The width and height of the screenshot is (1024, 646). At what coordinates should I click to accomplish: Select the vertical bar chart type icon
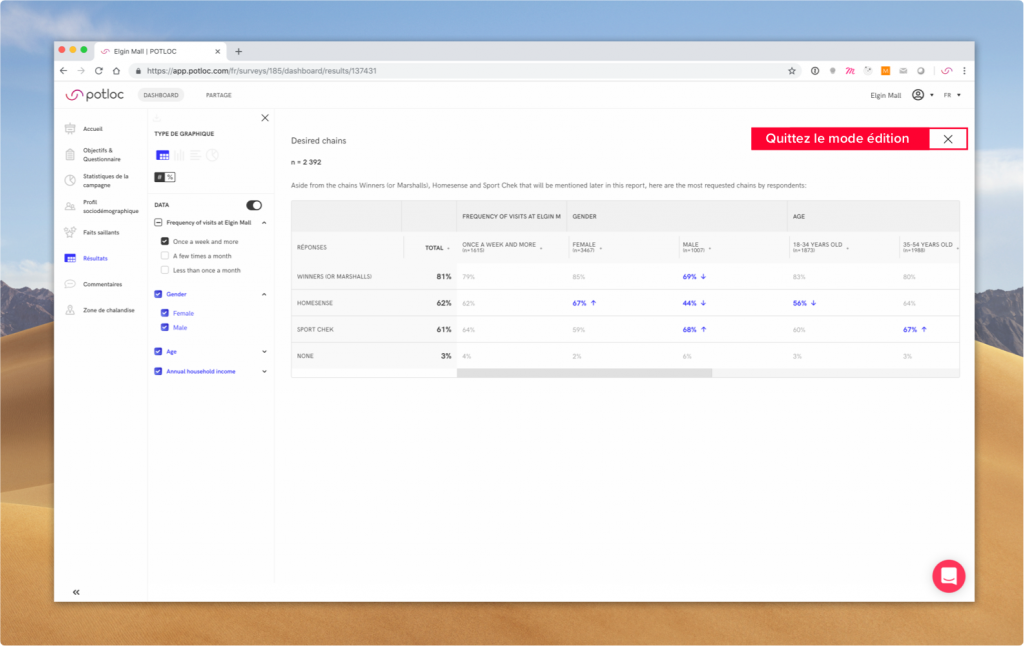[x=179, y=155]
